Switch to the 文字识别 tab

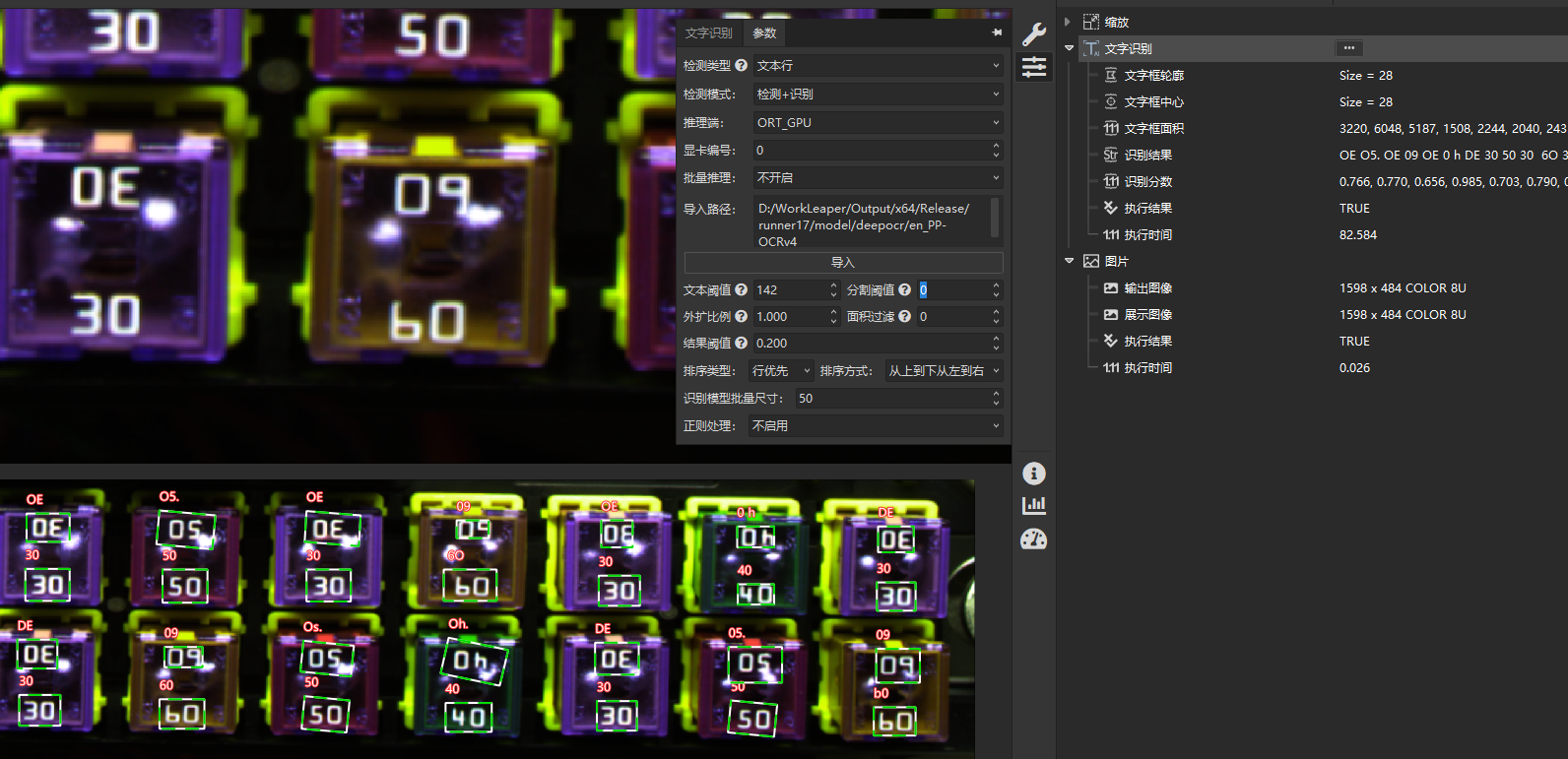(x=708, y=32)
